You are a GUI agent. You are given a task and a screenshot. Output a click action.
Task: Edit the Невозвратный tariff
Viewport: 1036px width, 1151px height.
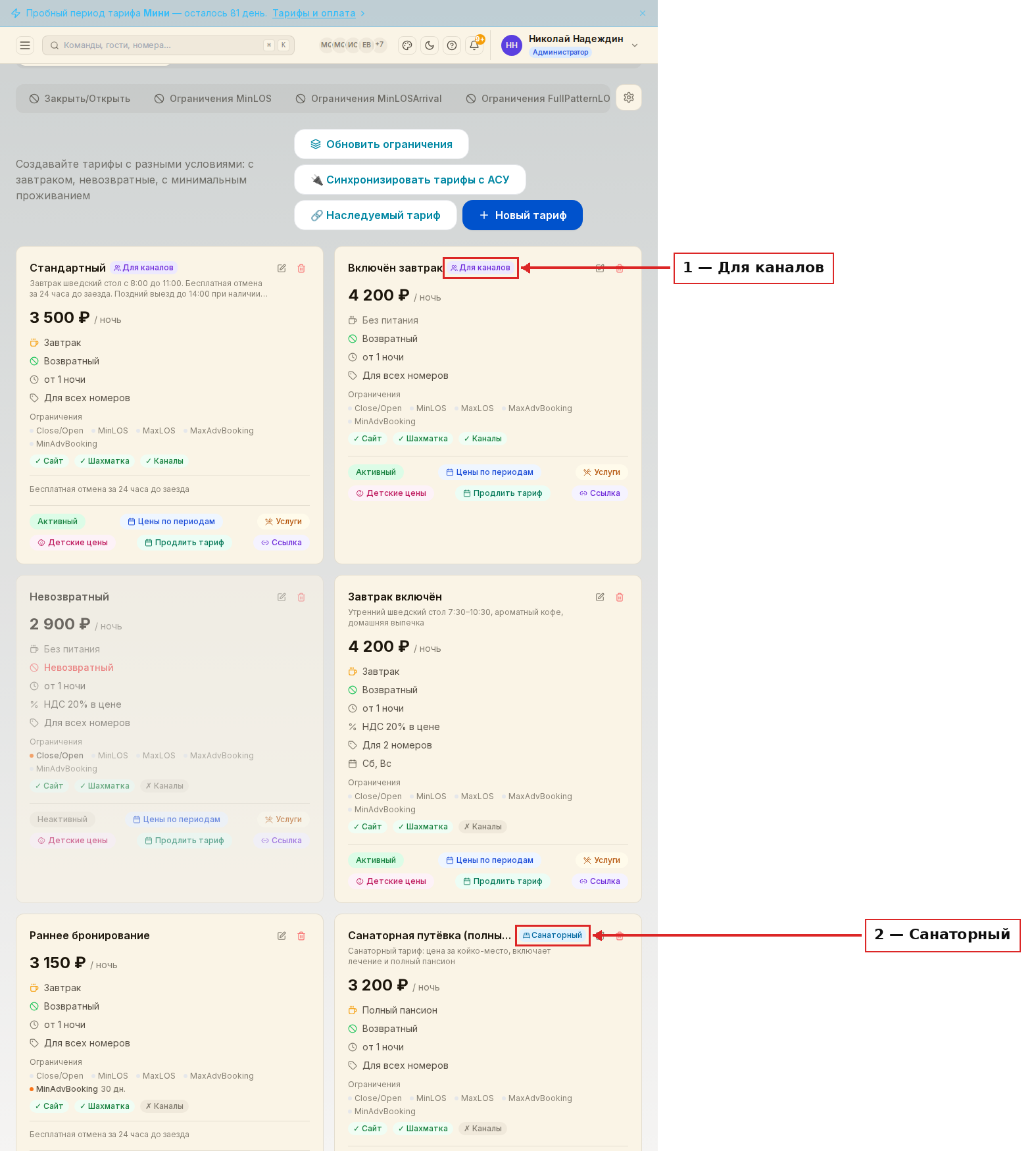(x=282, y=597)
